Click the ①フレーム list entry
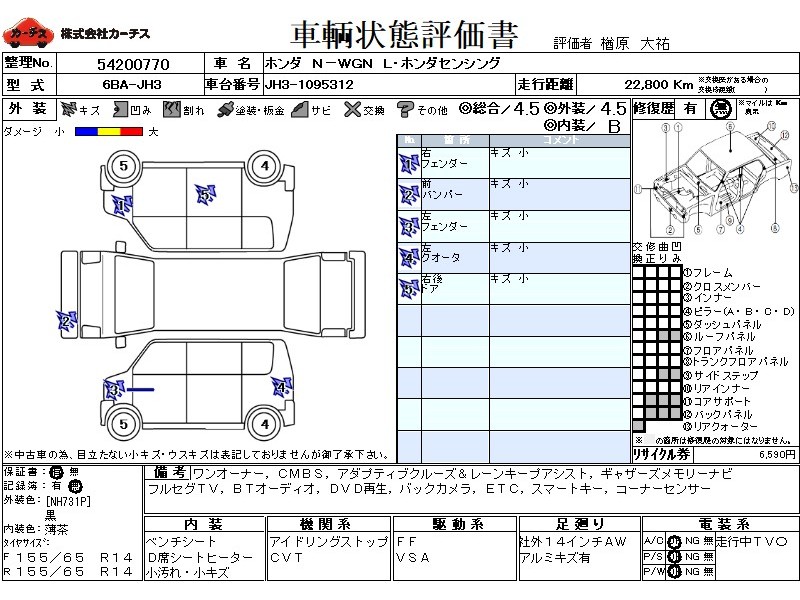This screenshot has width=800, height=600. click(x=708, y=272)
